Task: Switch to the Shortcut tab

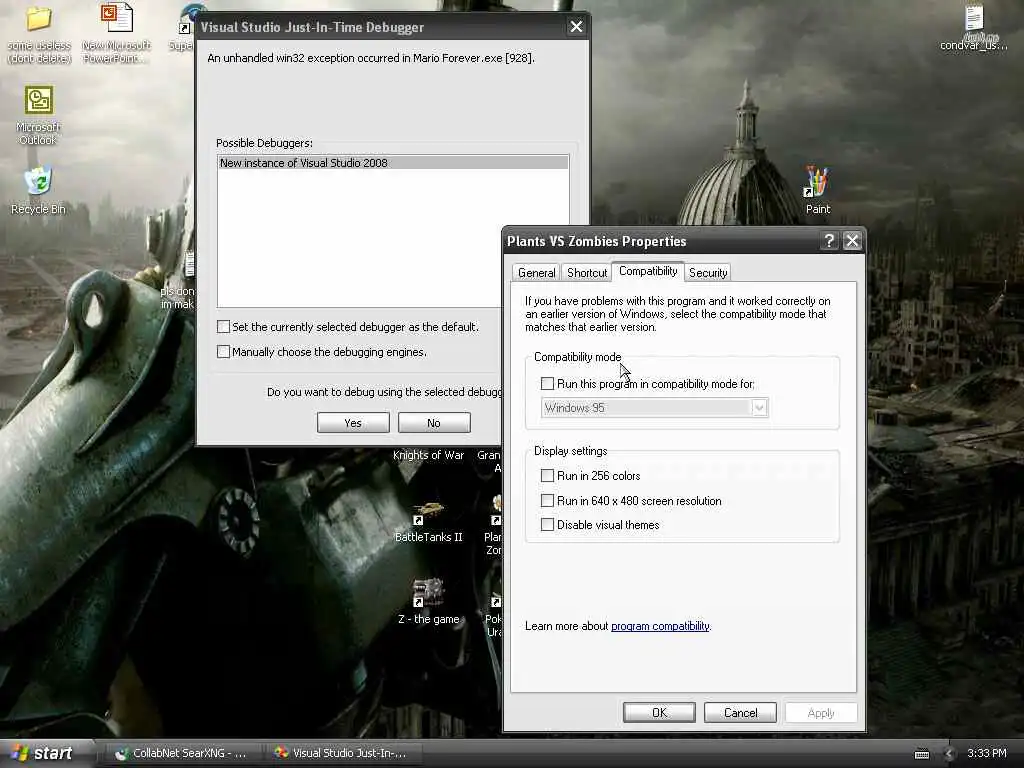Action: point(586,273)
